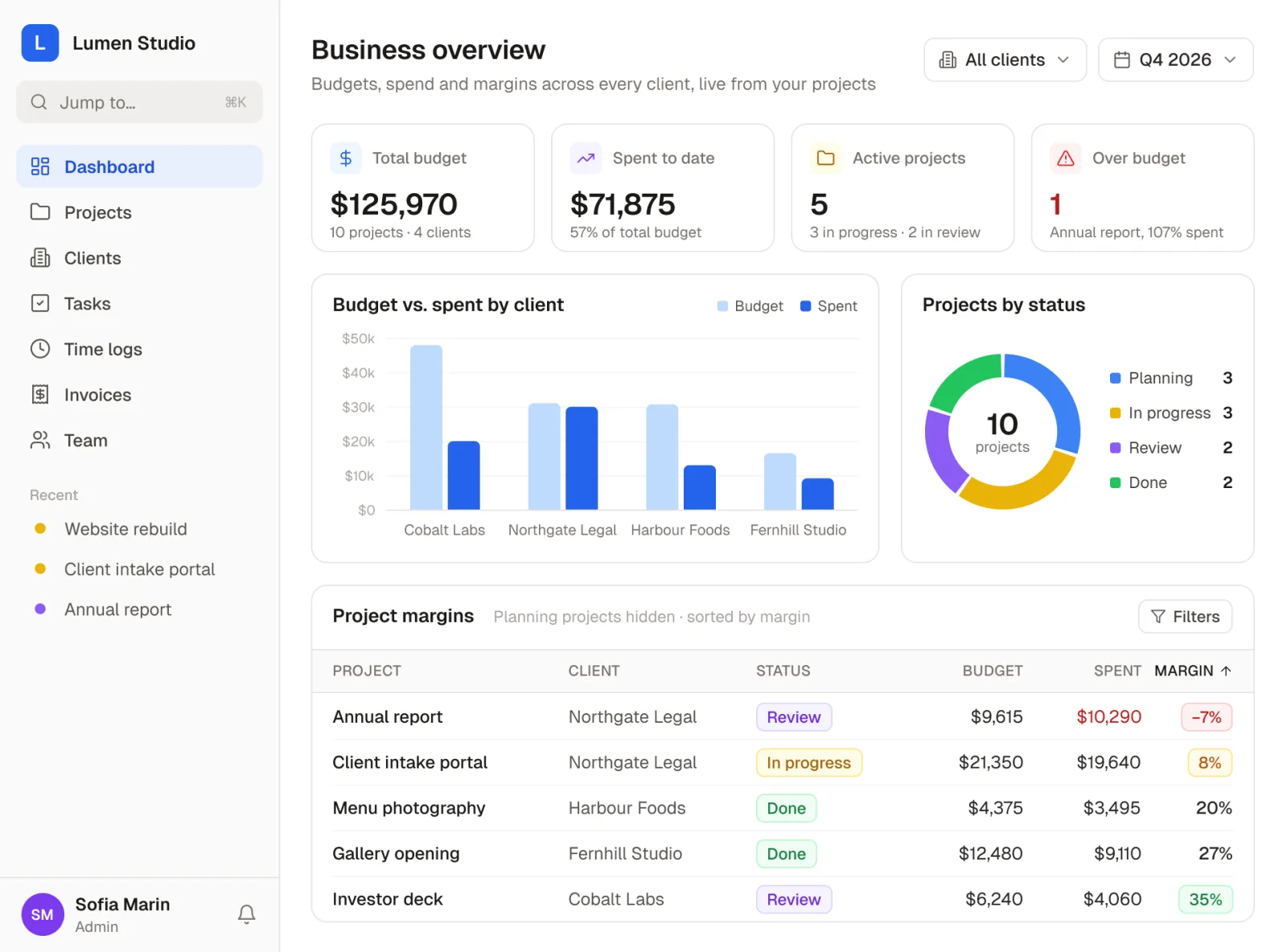Click the search magnifier icon in Jump to
1287x952 pixels.
click(x=39, y=102)
